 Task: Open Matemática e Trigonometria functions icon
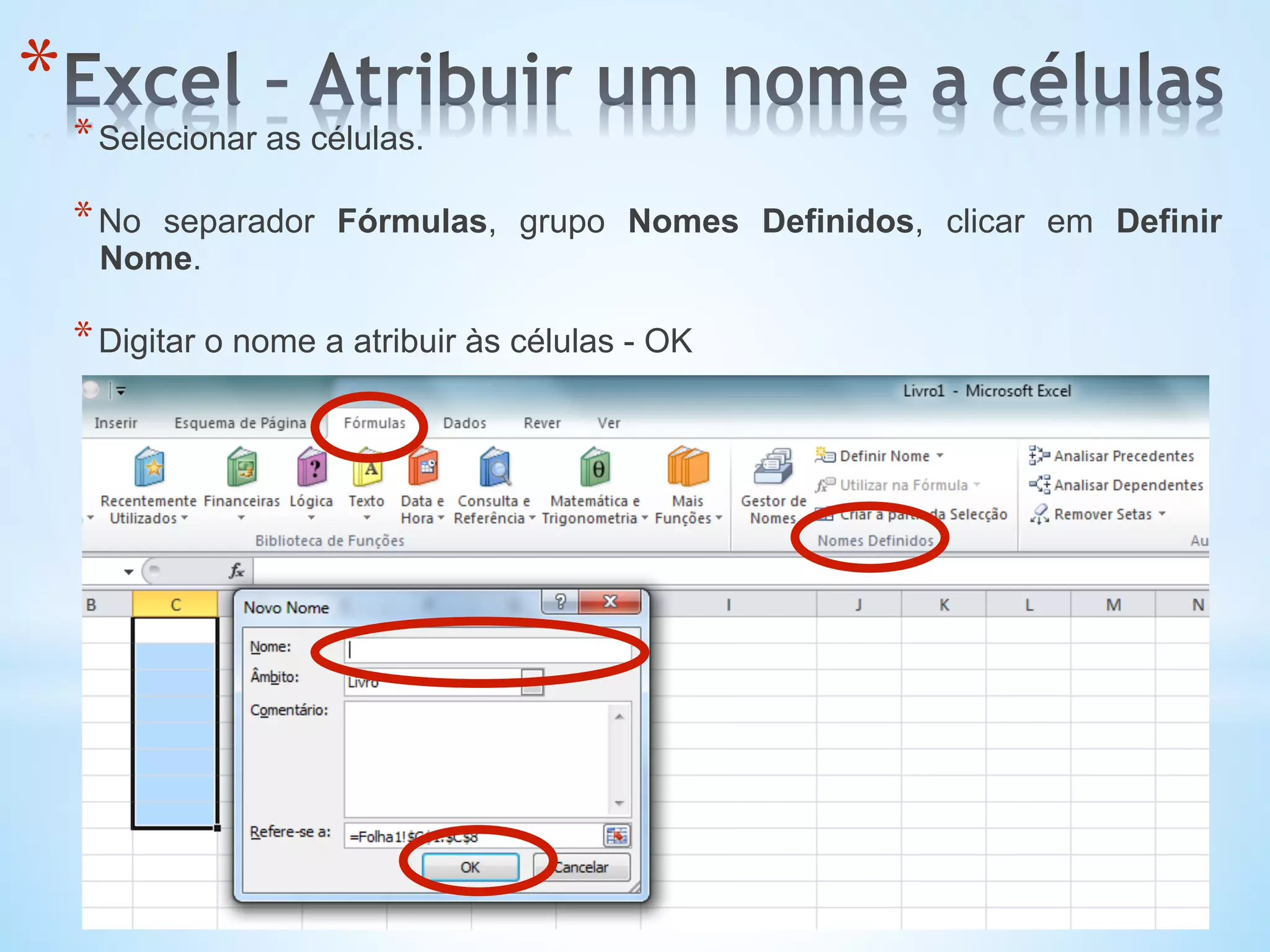[x=595, y=467]
